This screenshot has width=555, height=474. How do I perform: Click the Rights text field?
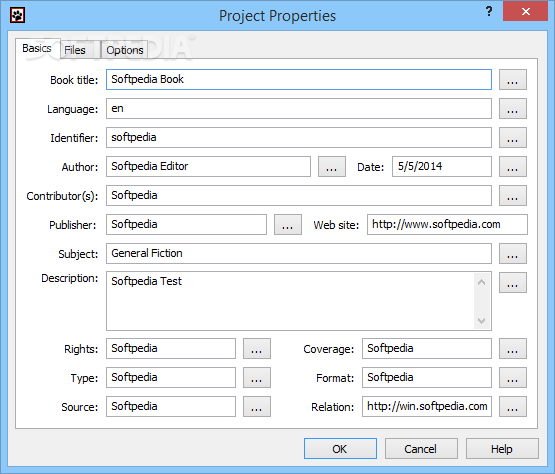click(x=171, y=348)
